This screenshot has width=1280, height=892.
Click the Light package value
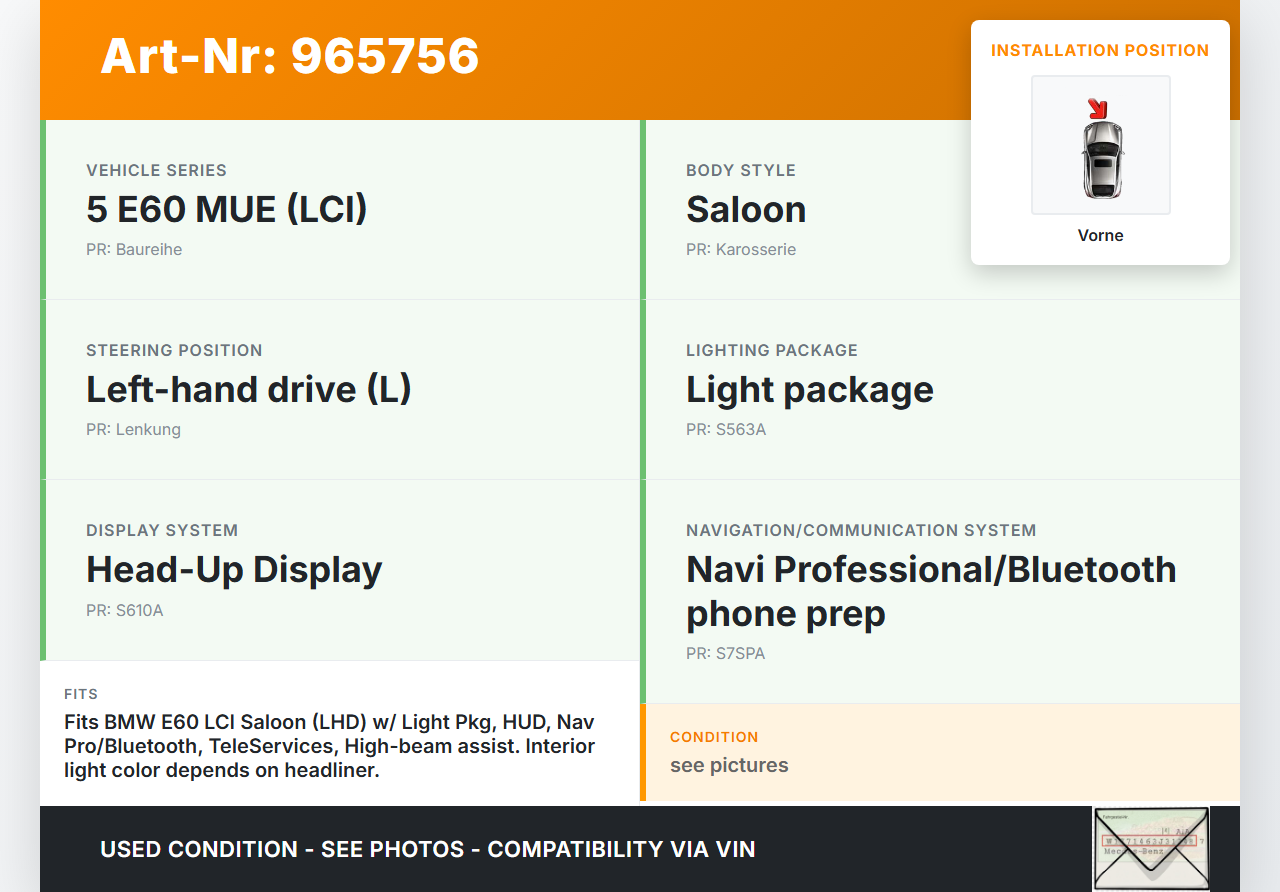[809, 389]
